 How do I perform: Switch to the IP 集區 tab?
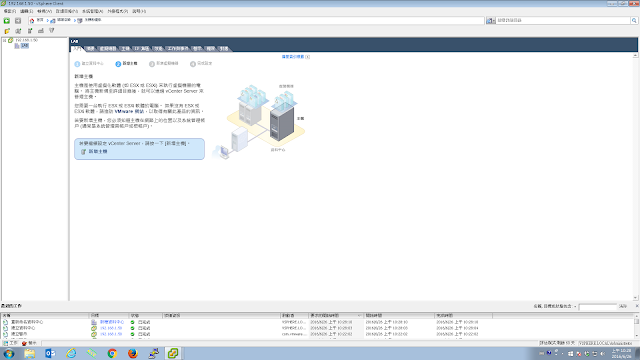(x=142, y=49)
